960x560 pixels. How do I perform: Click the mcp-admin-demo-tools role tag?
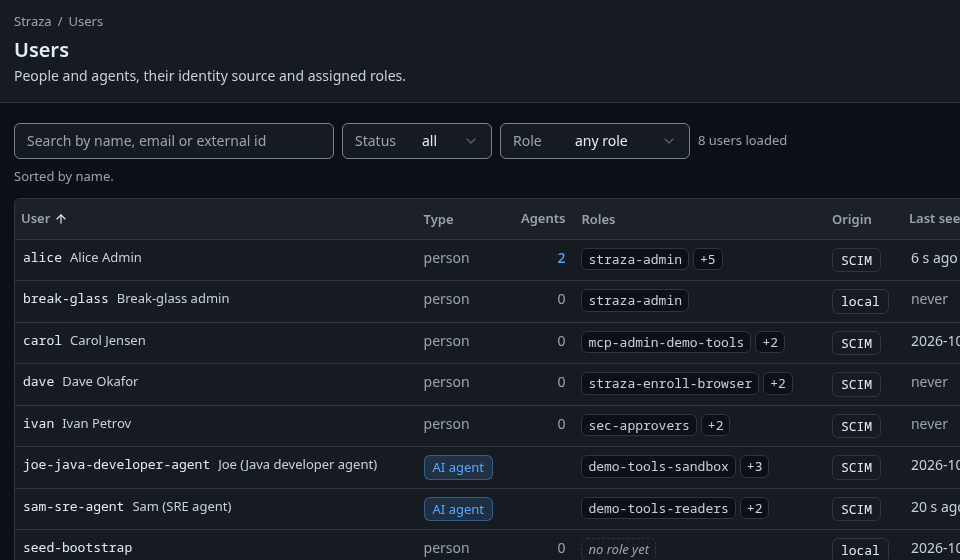click(x=666, y=342)
